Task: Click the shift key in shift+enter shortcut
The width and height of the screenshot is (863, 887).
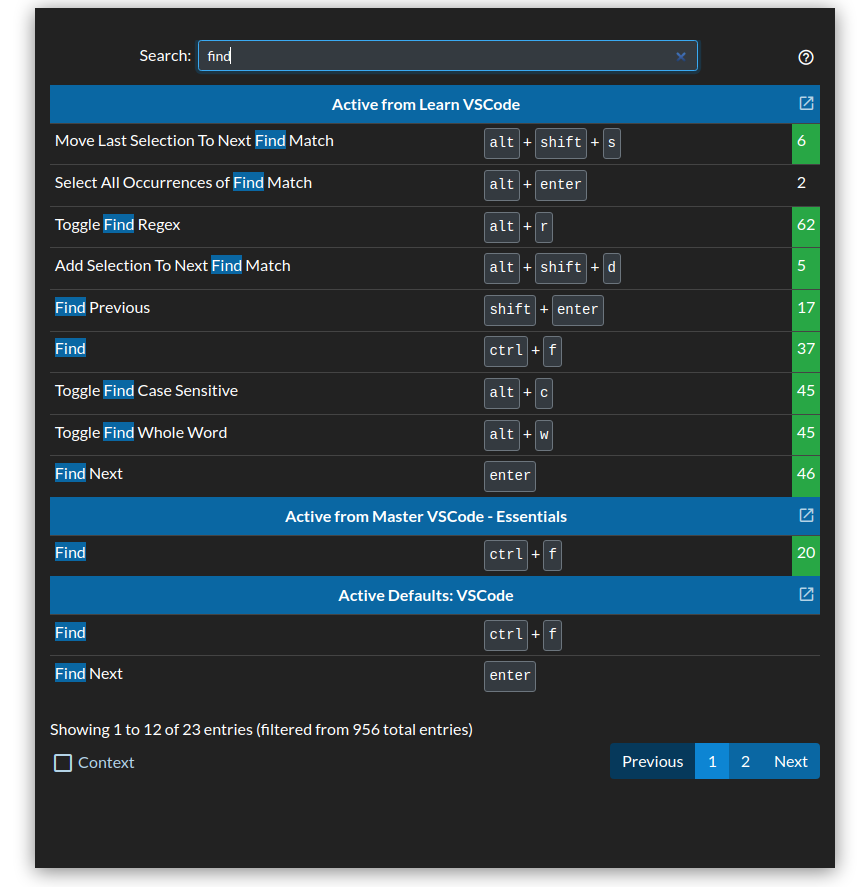Action: [x=510, y=310]
